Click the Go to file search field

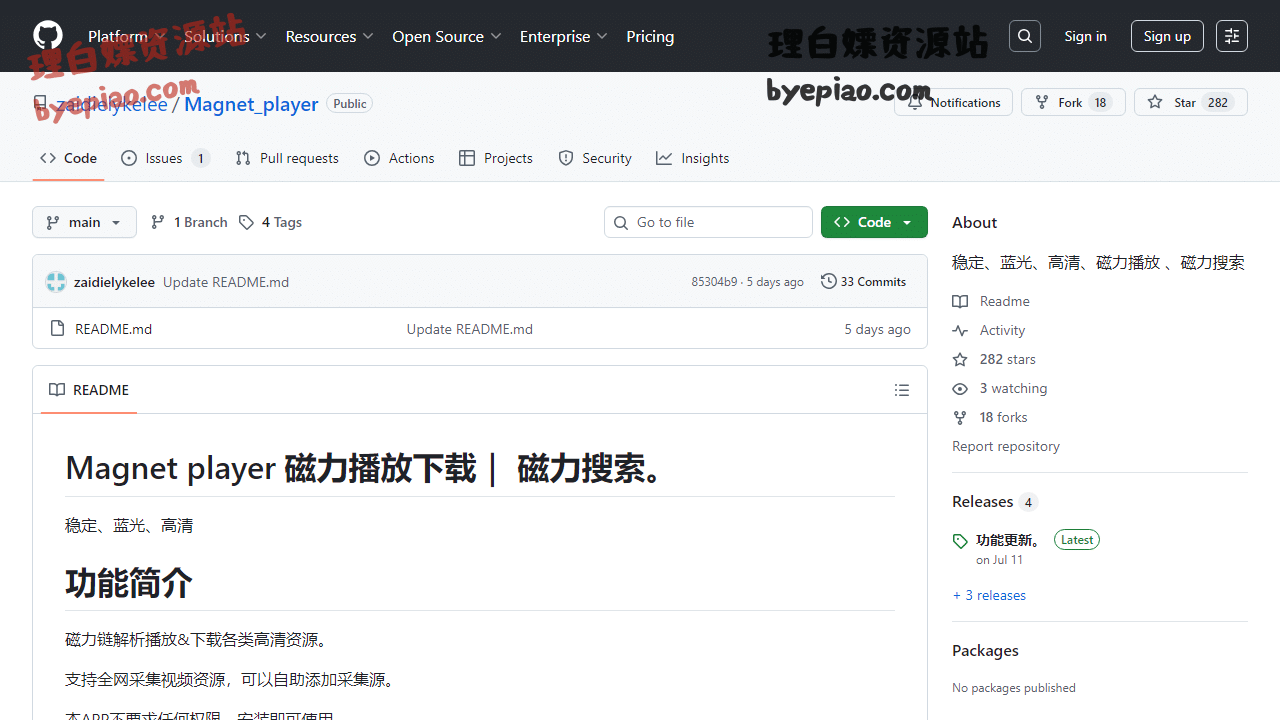click(x=708, y=222)
